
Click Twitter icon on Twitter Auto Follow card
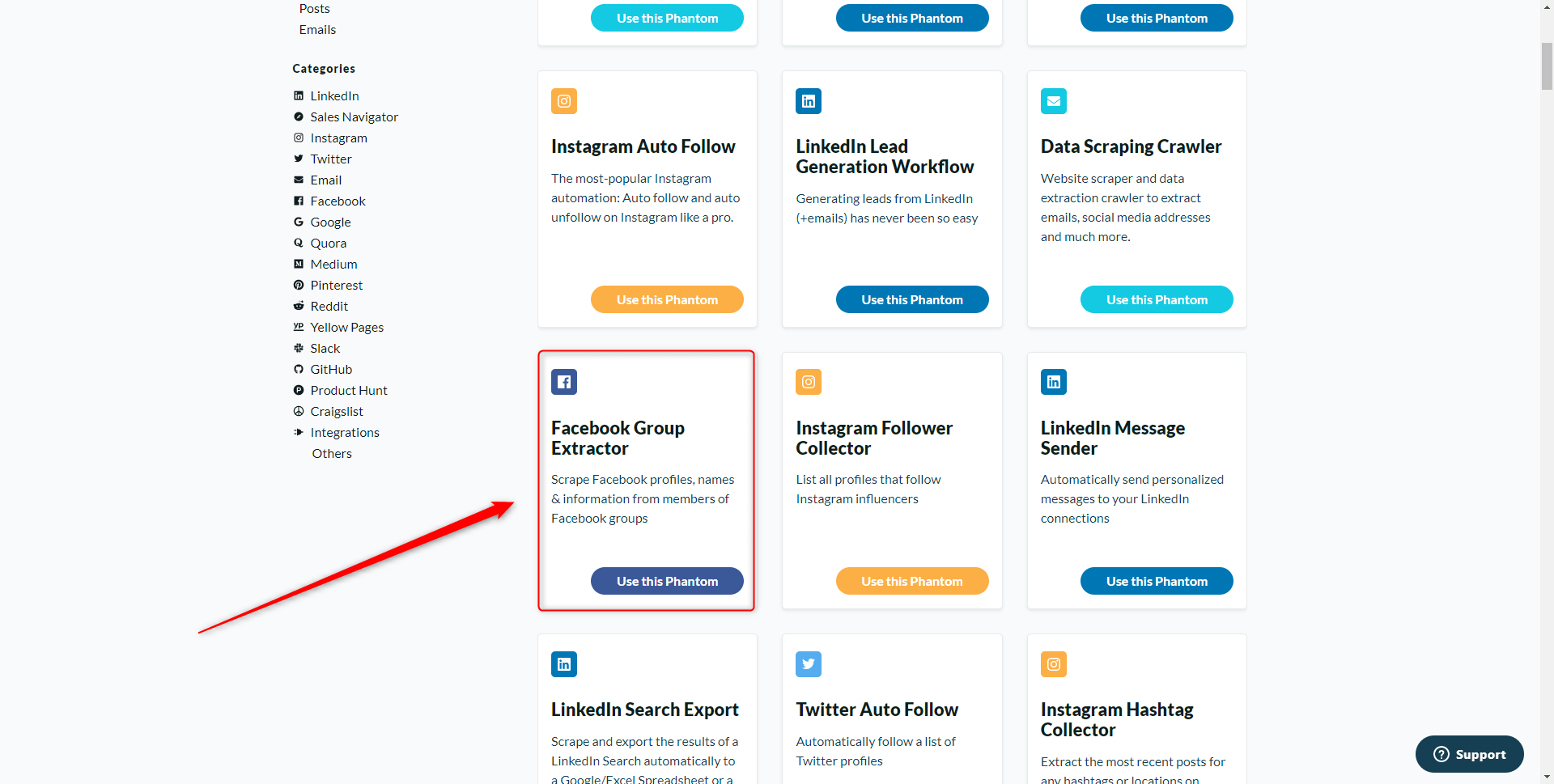point(809,664)
